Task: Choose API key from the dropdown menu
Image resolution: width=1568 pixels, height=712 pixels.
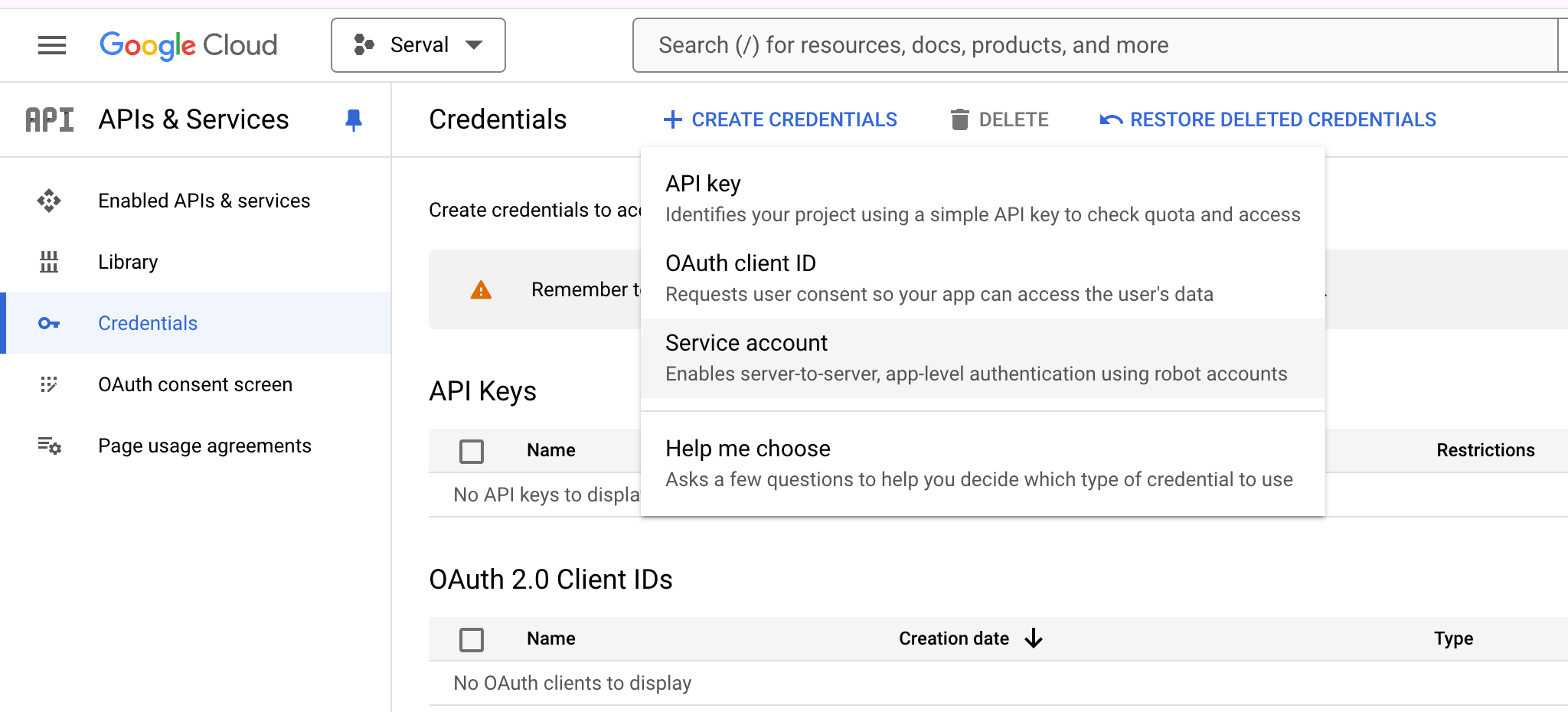Action: 983,199
